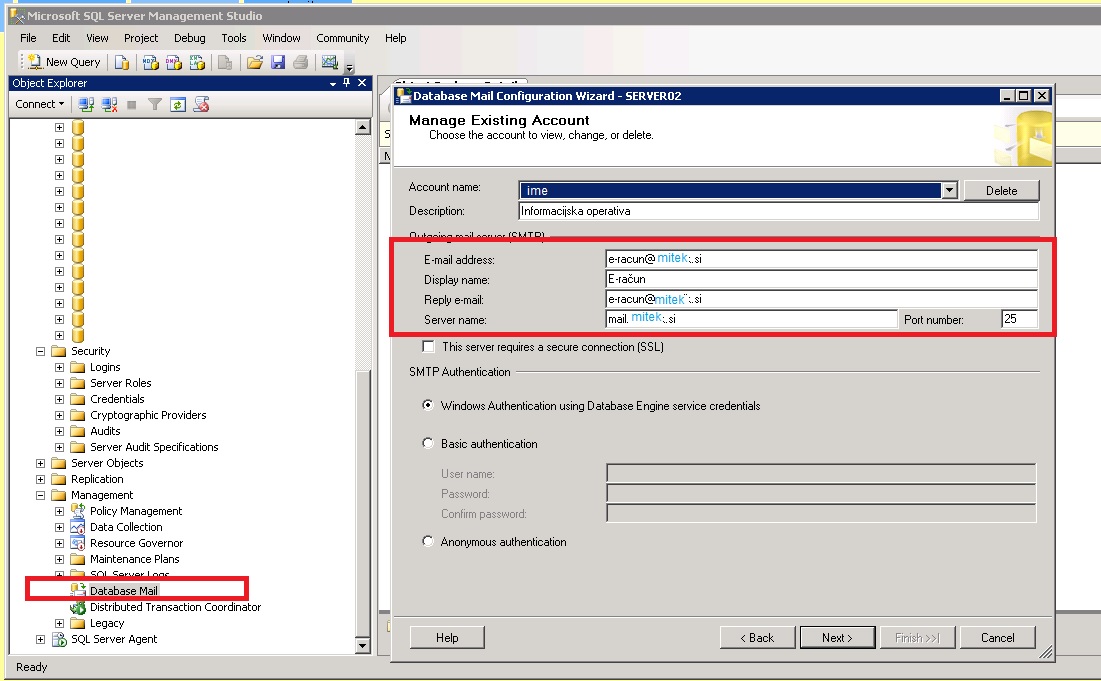Click the Print icon in the toolbar

tap(301, 62)
